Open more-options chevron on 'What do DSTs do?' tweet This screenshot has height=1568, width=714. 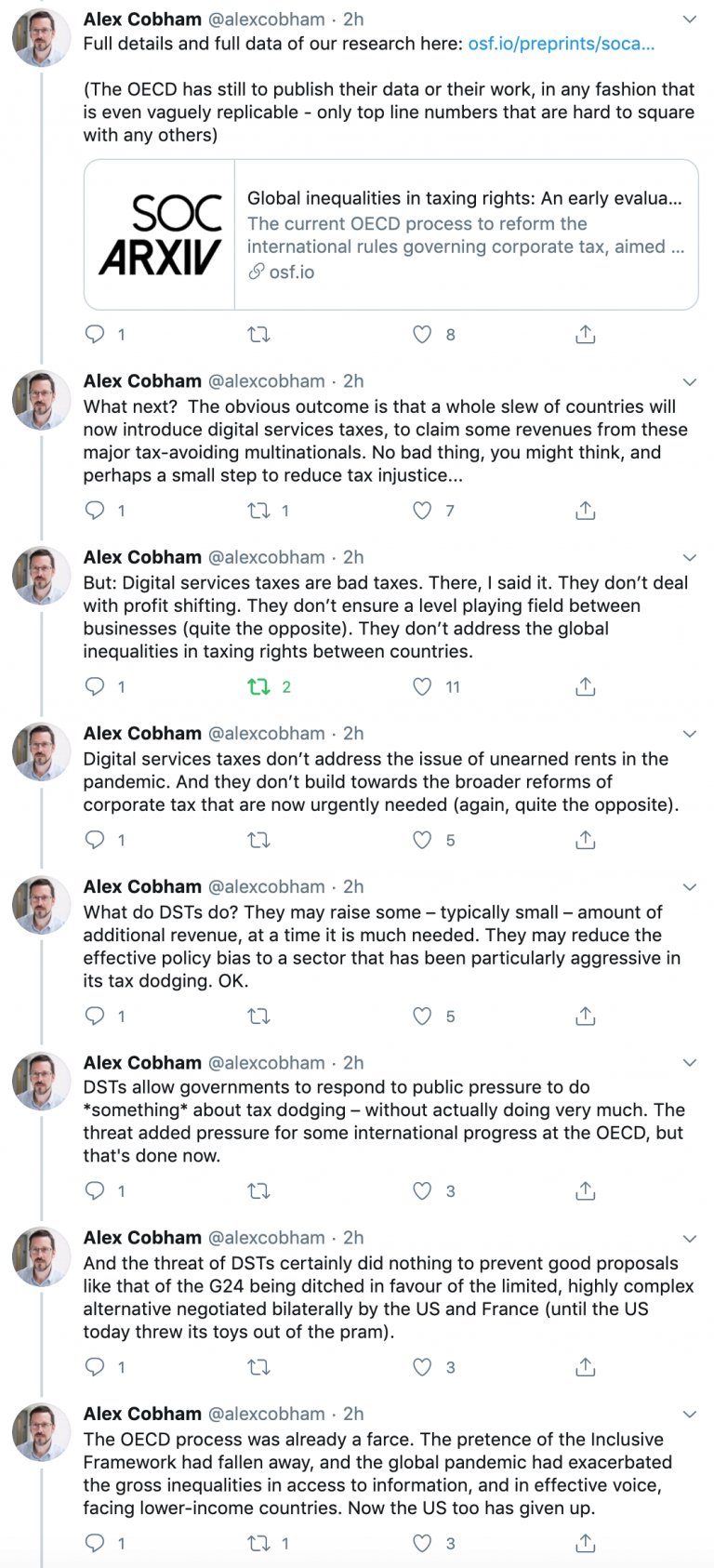(x=689, y=887)
